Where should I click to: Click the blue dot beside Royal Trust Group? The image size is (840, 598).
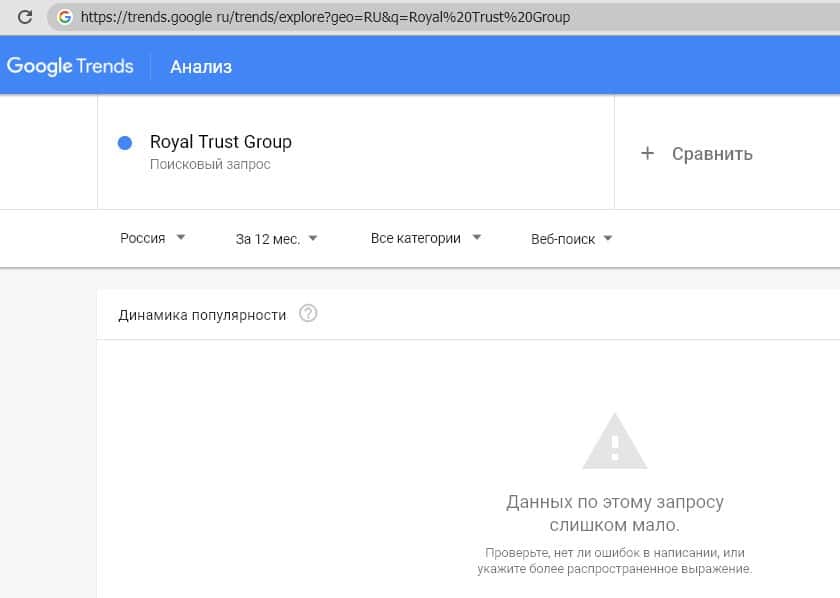tap(125, 143)
